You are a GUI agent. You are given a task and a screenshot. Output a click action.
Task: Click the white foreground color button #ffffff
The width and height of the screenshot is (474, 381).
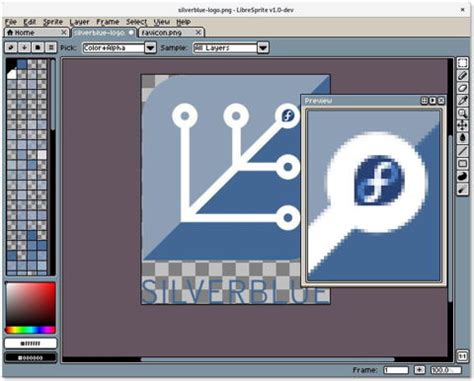31,343
